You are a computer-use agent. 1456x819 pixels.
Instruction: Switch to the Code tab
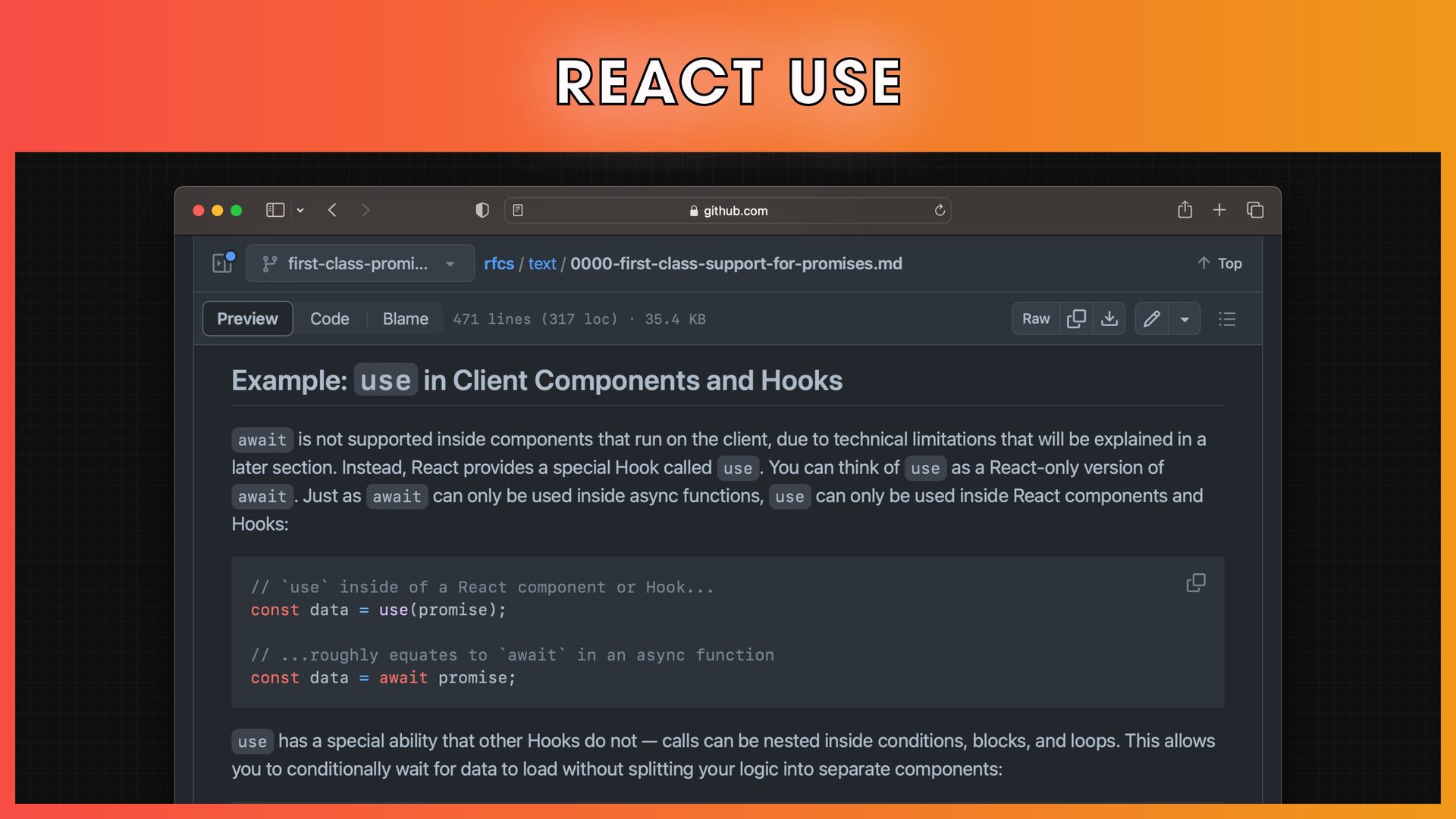click(329, 318)
